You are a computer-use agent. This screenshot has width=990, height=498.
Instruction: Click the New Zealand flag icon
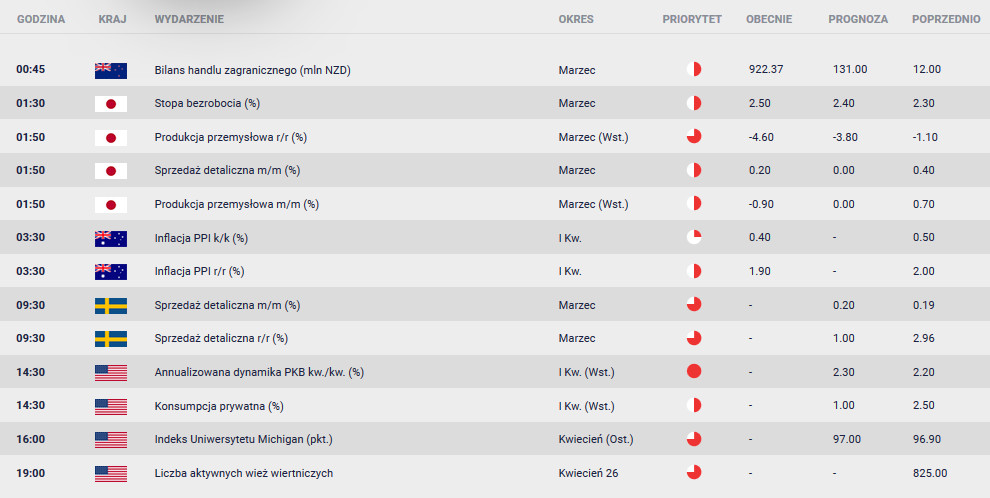(110, 70)
